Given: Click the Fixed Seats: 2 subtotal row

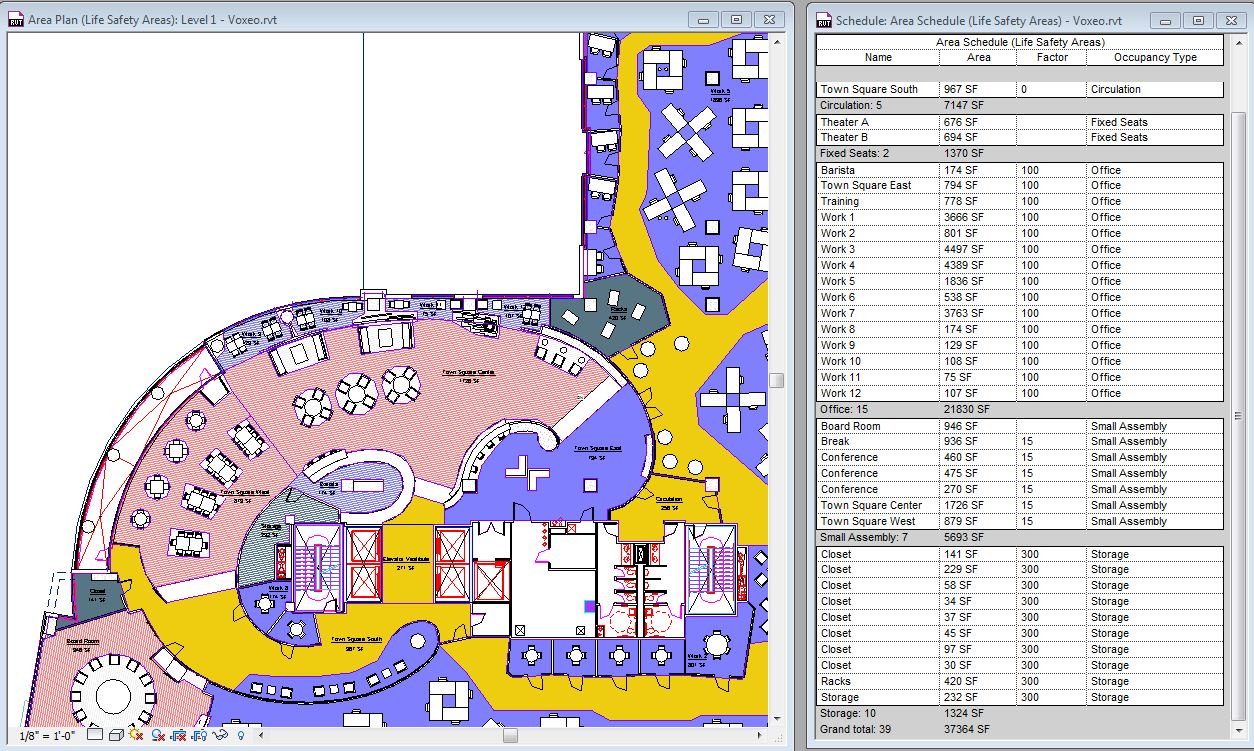Looking at the screenshot, I should pos(1020,153).
